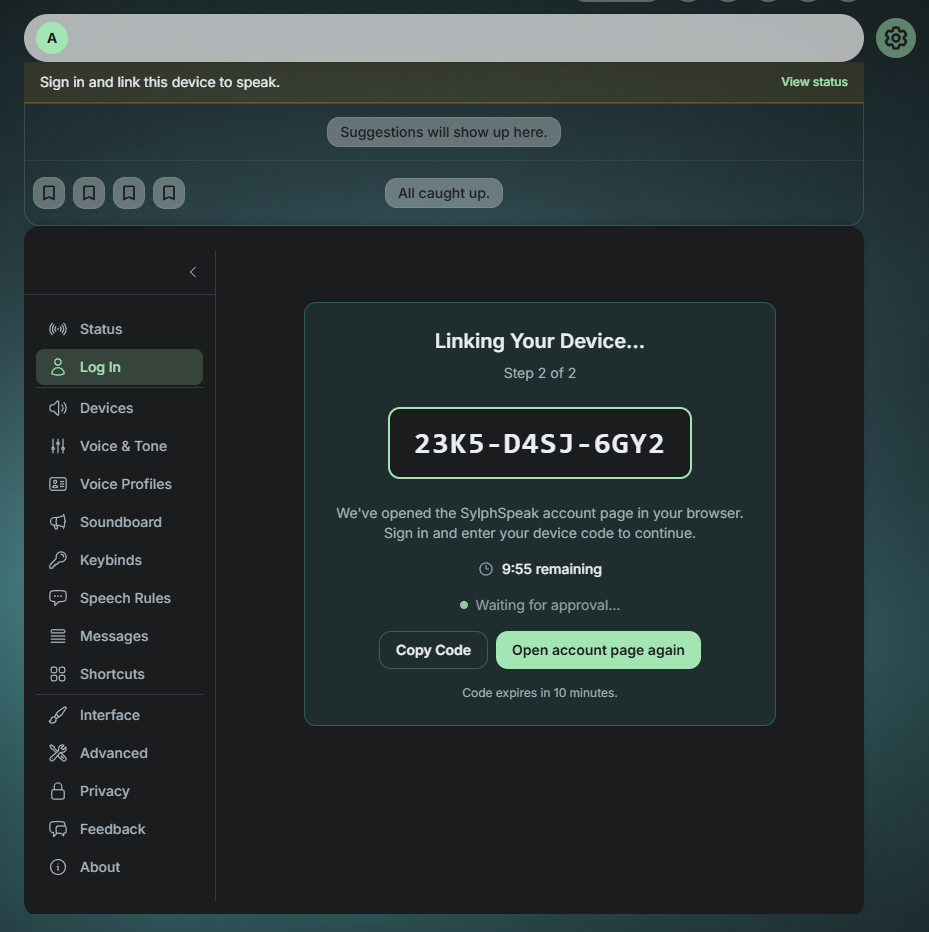Open Interface settings
929x932 pixels.
119,716
